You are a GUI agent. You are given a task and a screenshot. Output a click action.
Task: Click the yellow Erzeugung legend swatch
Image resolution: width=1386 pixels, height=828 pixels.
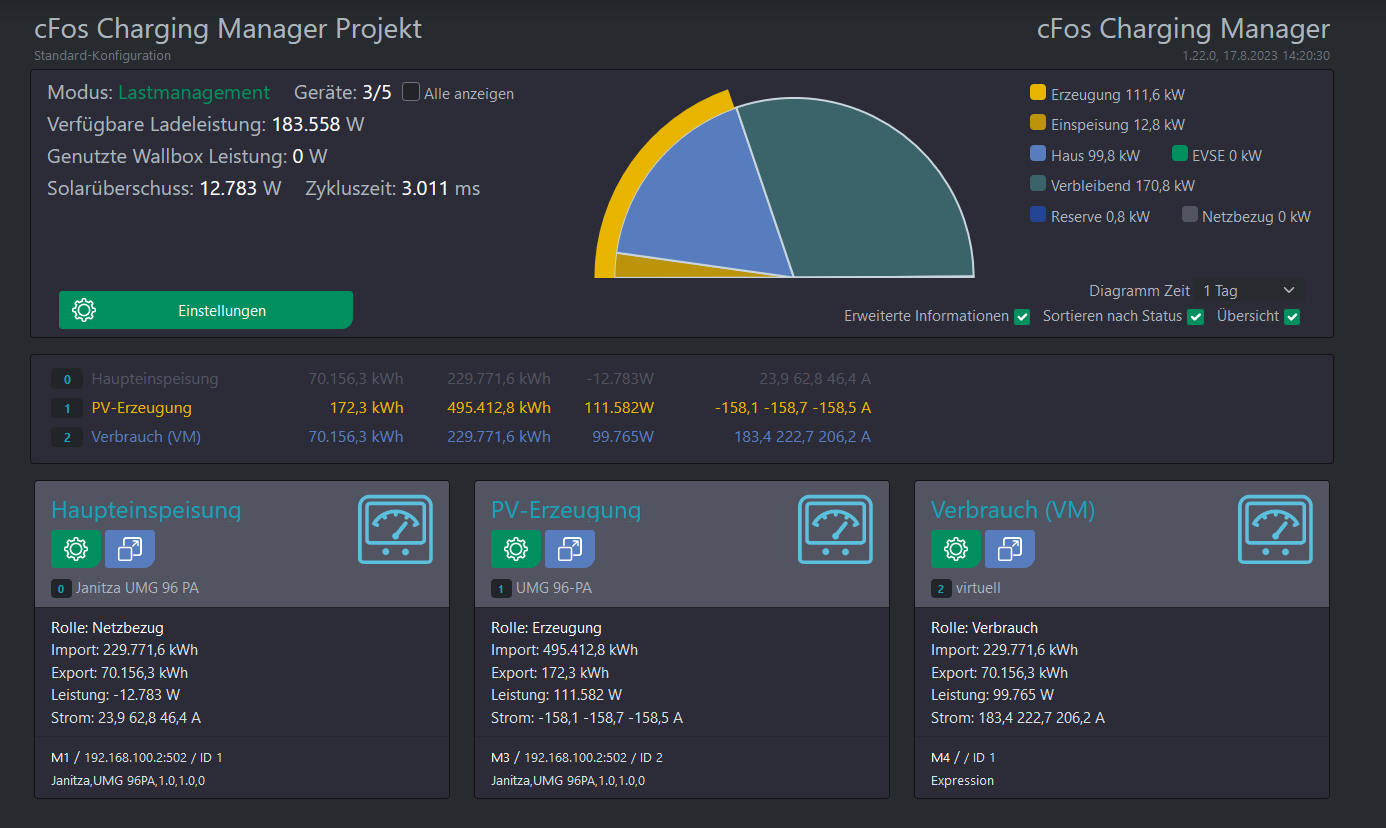pos(1038,94)
